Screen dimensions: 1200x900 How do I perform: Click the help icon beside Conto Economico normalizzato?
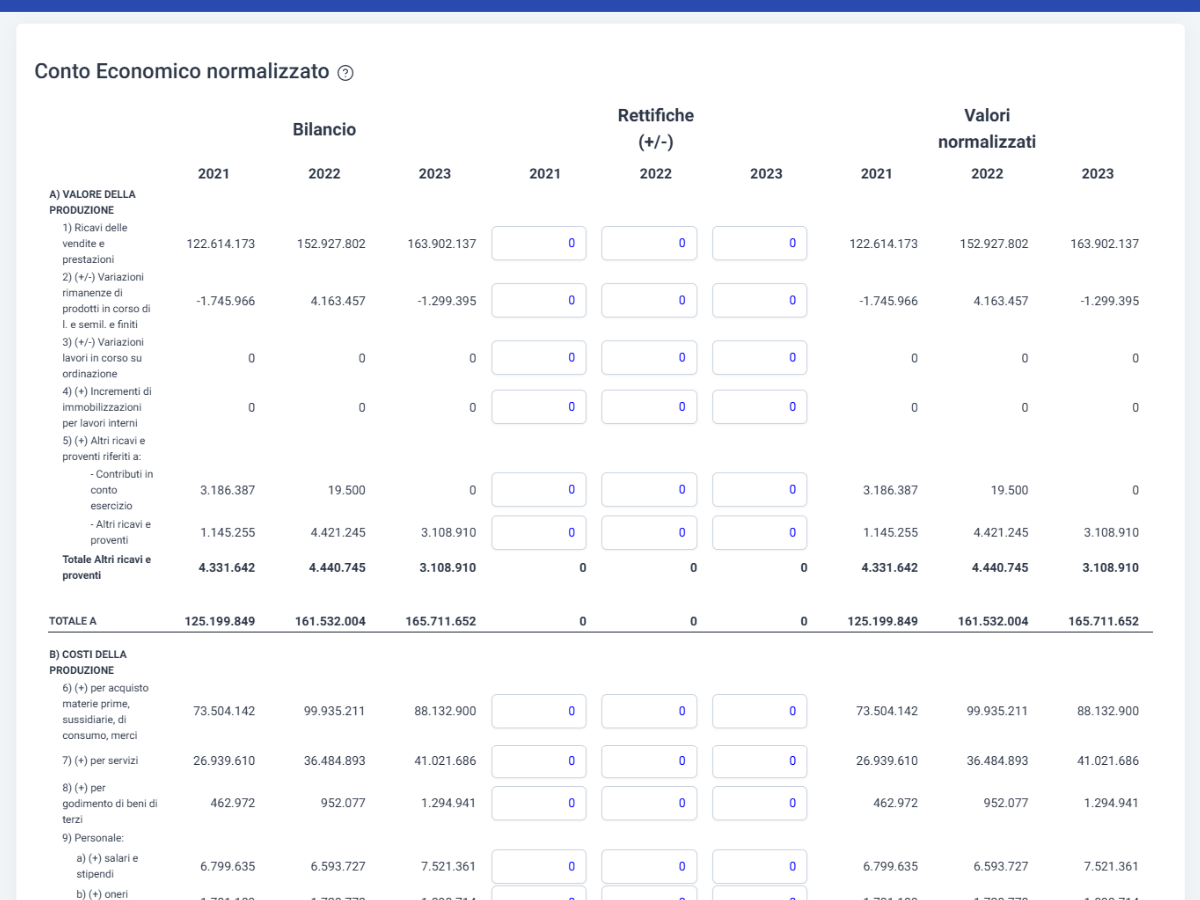pyautogui.click(x=345, y=73)
